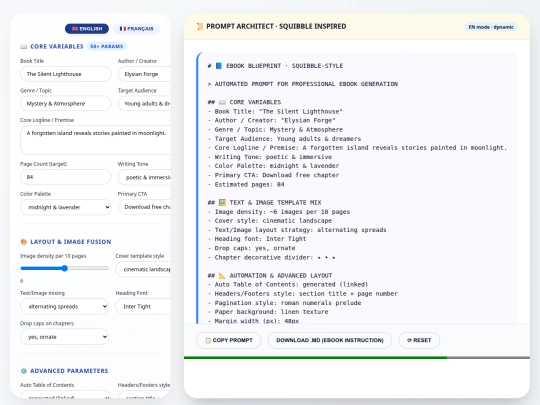Image resolution: width=540 pixels, height=405 pixels.
Task: Edit the Heading Font field
Action: click(143, 306)
